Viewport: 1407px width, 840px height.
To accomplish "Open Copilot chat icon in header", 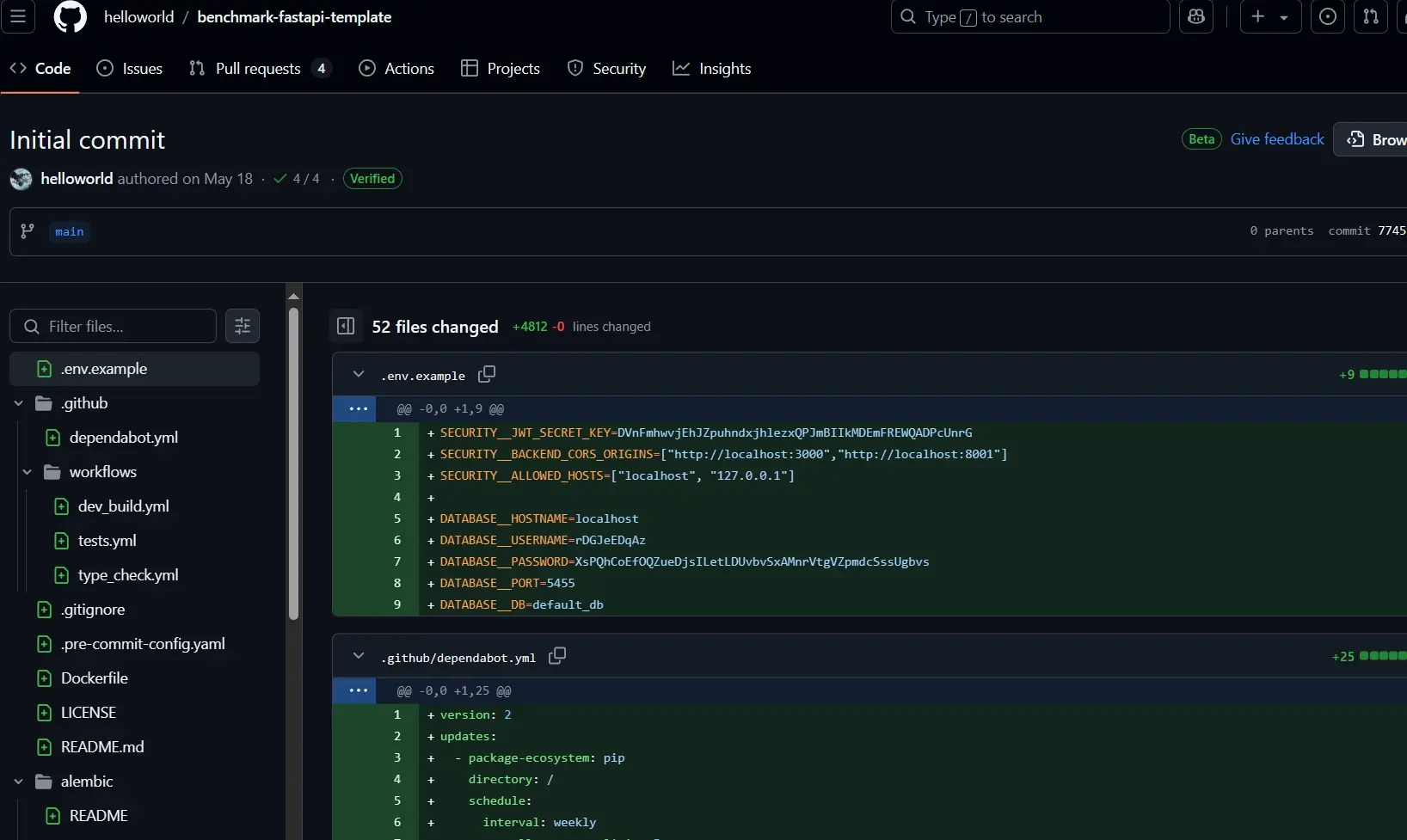I will [1196, 17].
